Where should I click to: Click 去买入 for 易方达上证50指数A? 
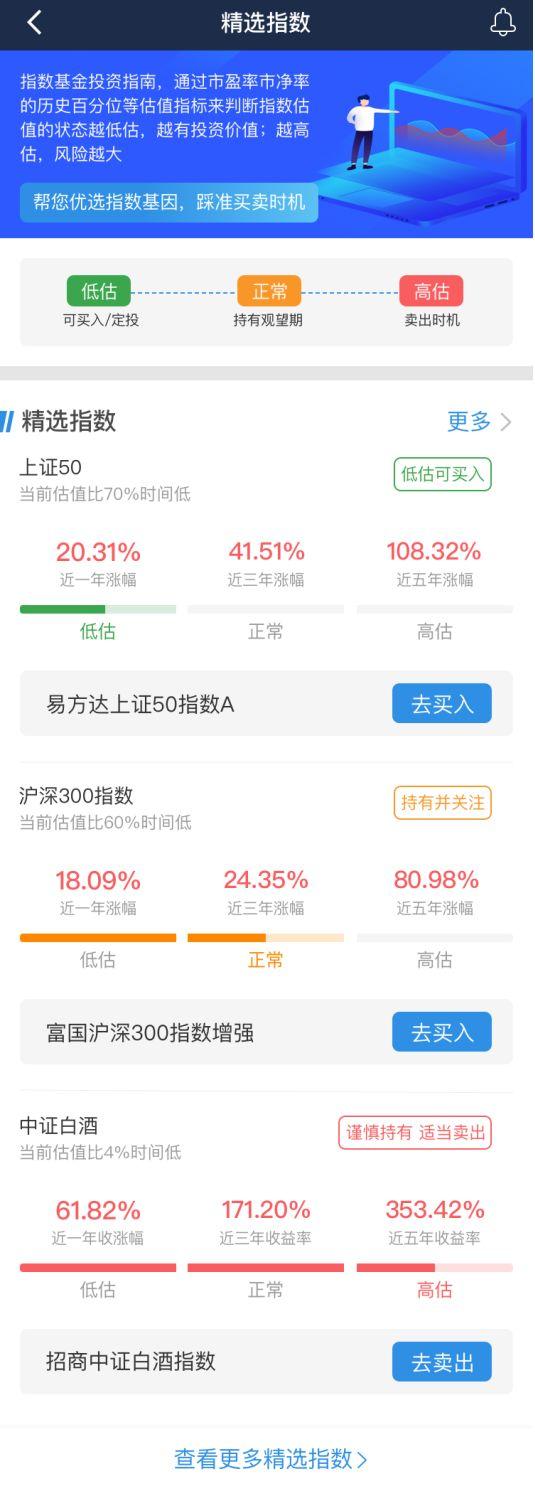click(442, 703)
